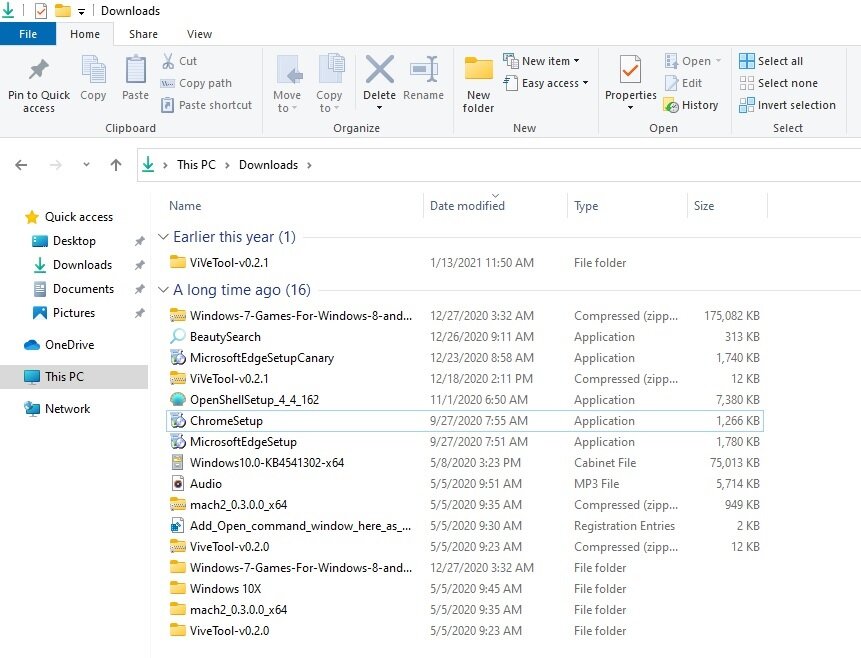Switch to the View ribbon tab
The width and height of the screenshot is (861, 658).
(x=199, y=34)
